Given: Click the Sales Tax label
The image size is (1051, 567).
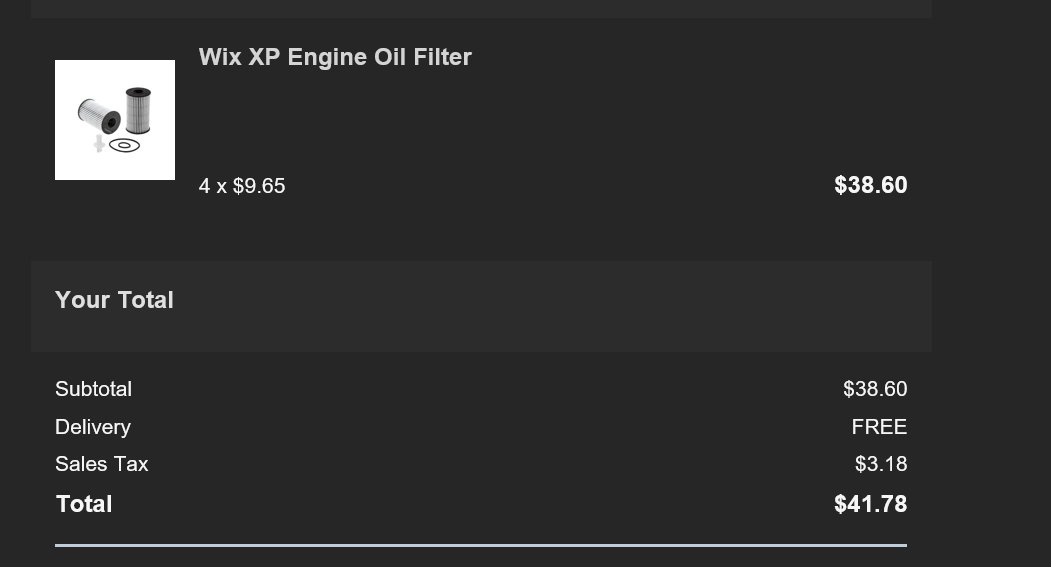Looking at the screenshot, I should click(102, 464).
